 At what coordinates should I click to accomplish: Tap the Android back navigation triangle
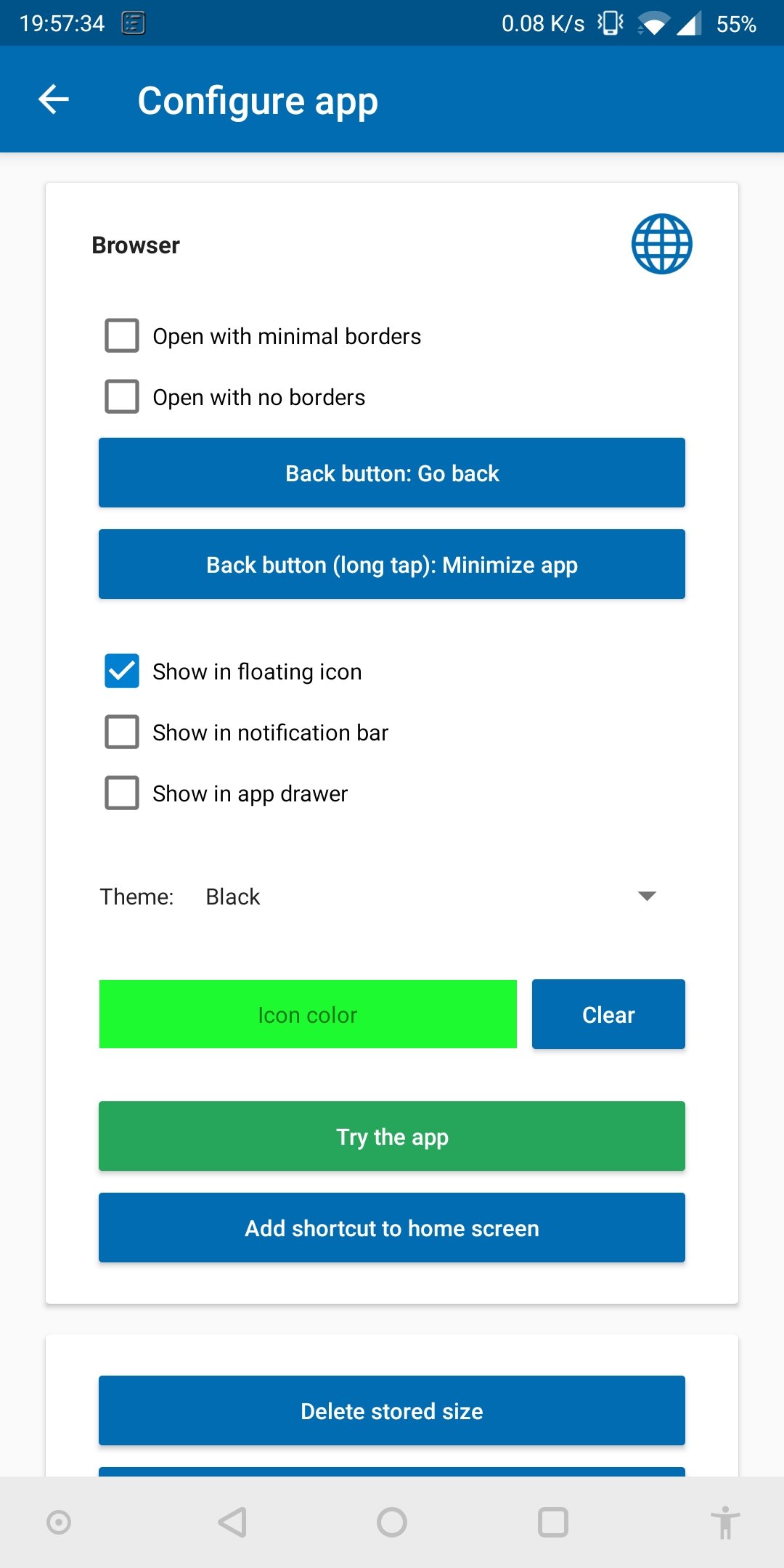click(x=233, y=1522)
